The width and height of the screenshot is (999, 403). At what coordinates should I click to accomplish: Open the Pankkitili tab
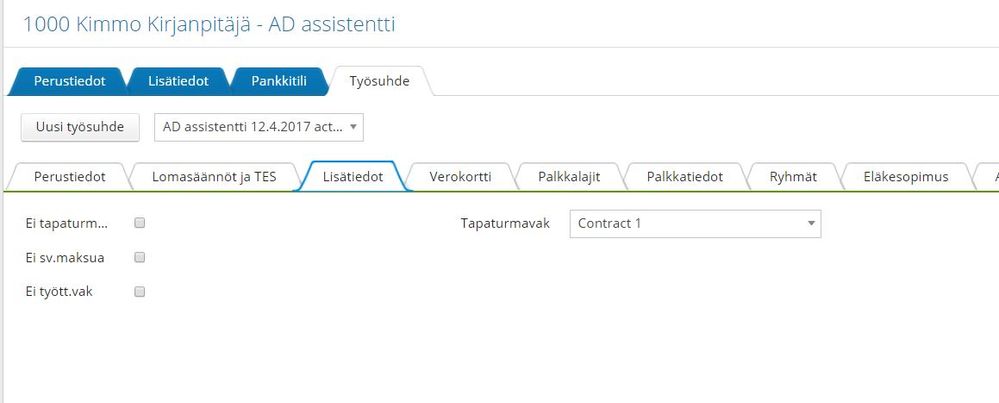coord(278,81)
